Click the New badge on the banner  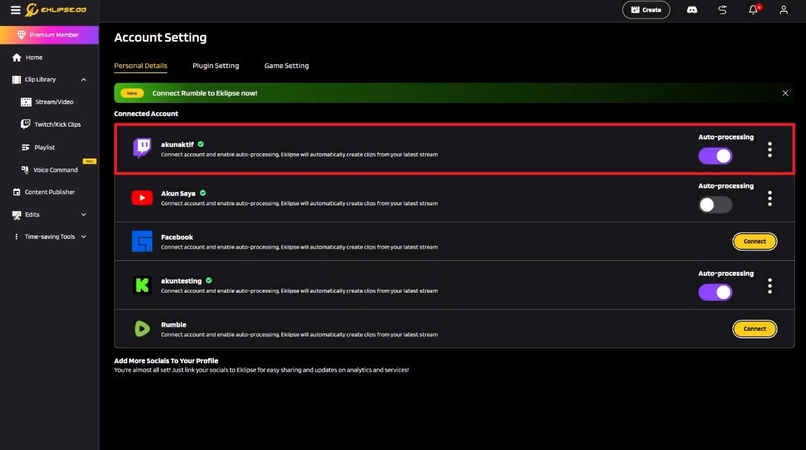132,93
